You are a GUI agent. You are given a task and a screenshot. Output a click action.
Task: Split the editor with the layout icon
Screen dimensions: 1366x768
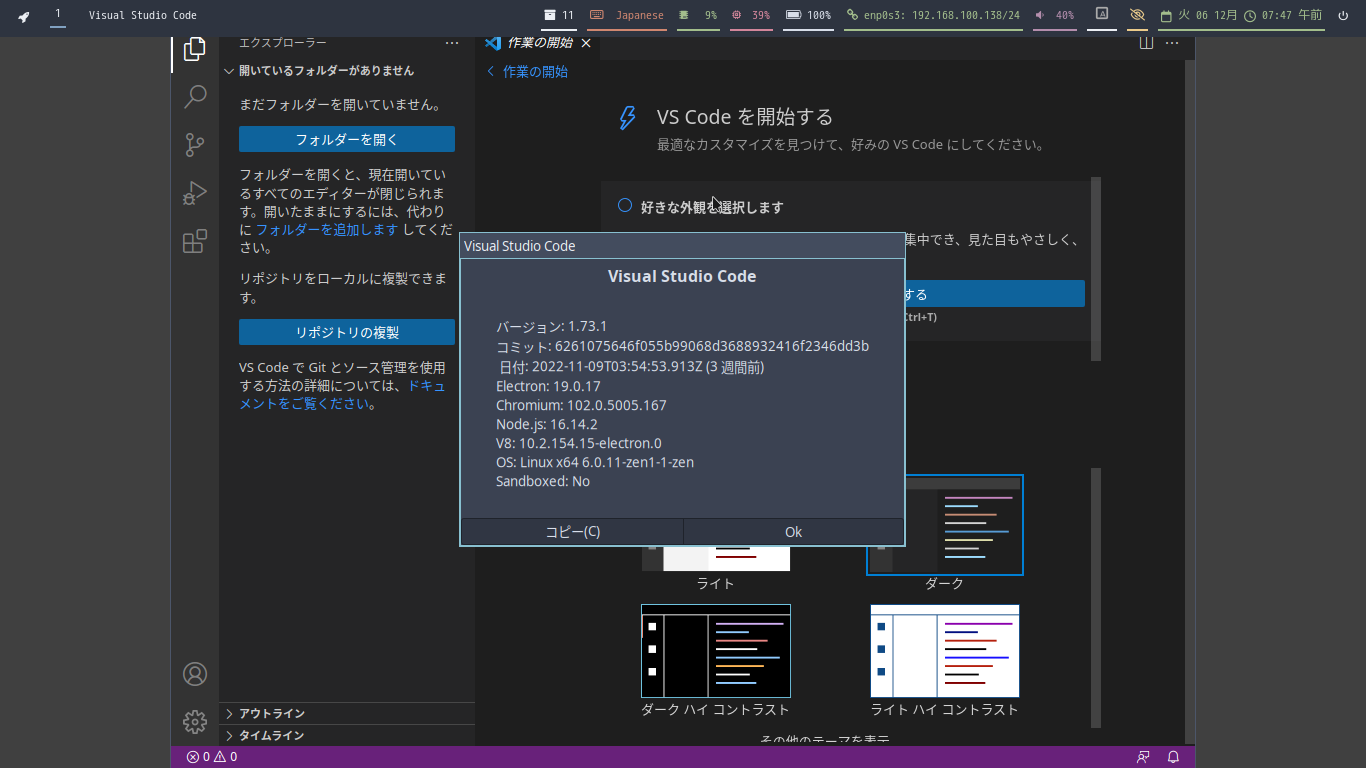click(1146, 43)
